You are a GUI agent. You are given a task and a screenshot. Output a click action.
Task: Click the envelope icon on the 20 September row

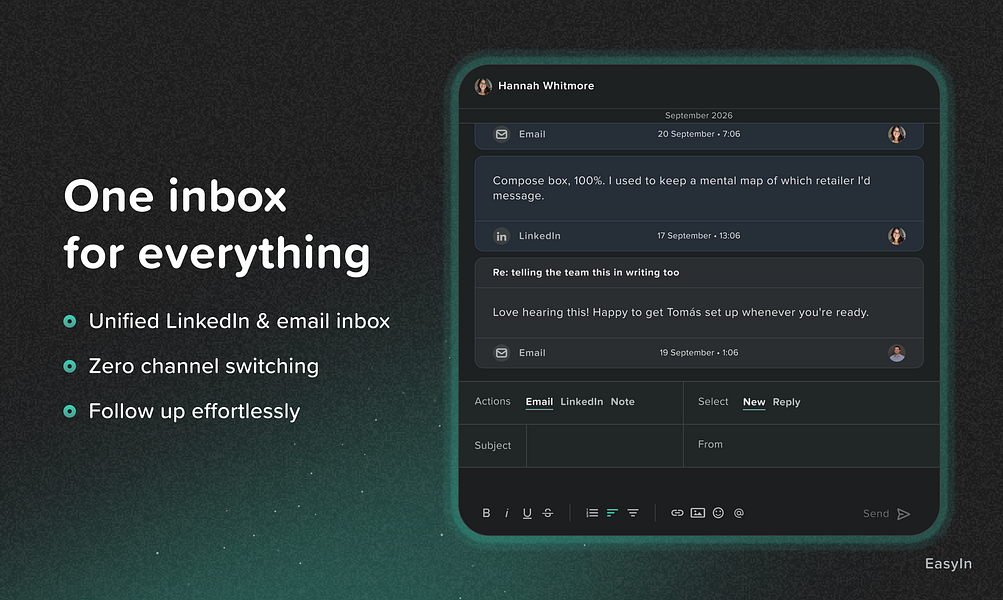(502, 134)
